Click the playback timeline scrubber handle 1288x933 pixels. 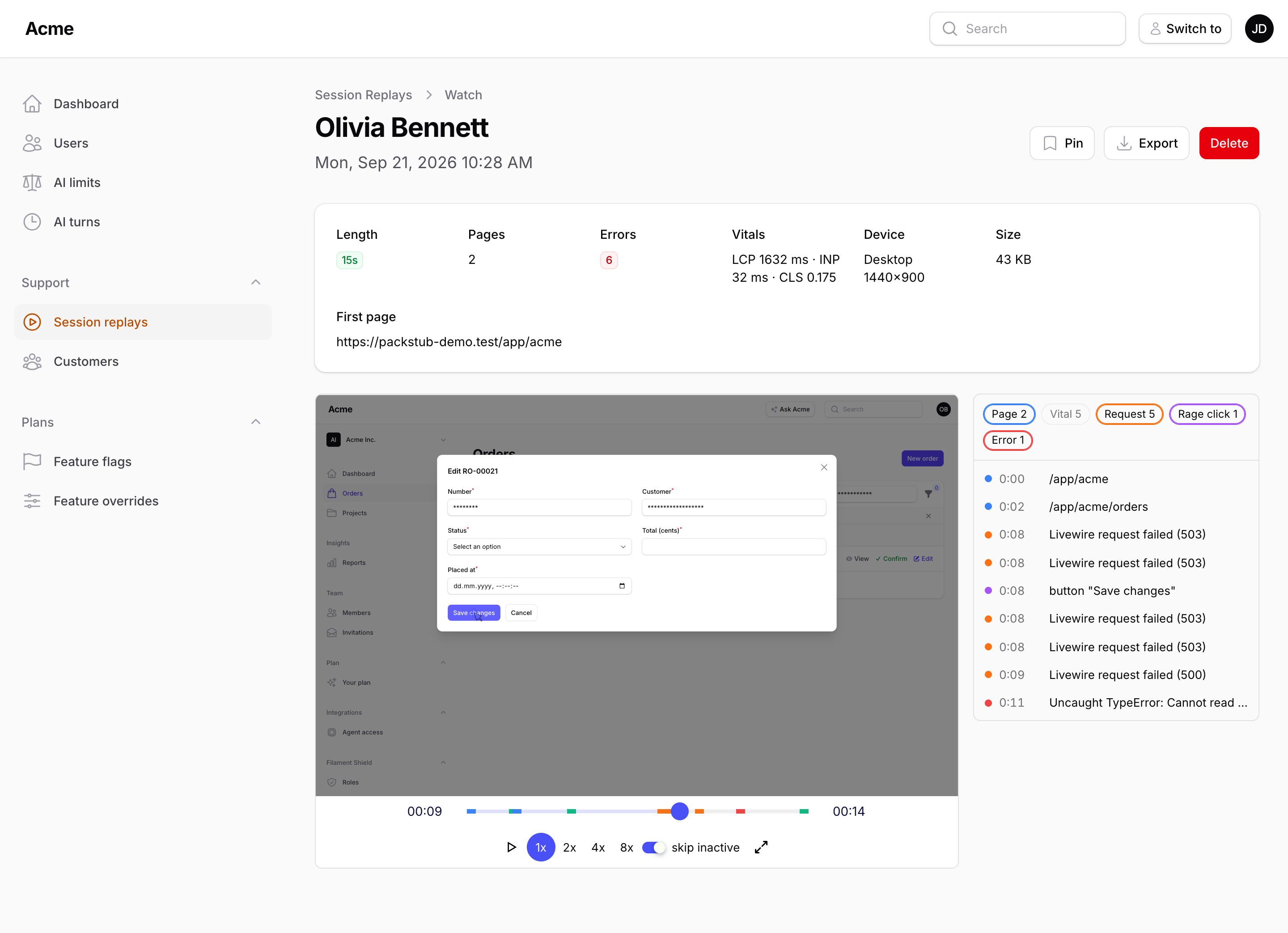[679, 811]
